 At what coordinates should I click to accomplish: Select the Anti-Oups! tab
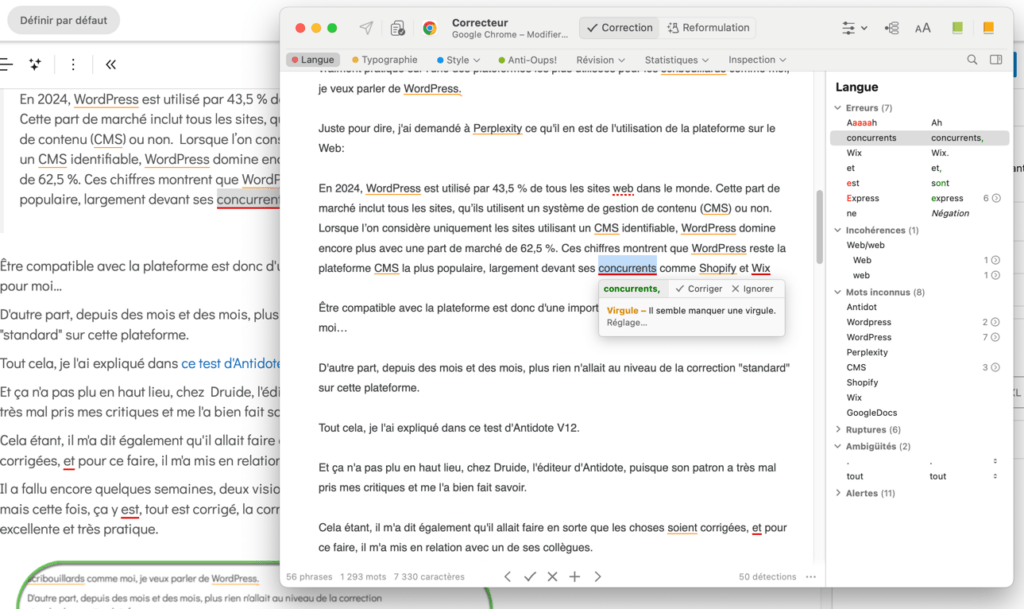click(528, 59)
